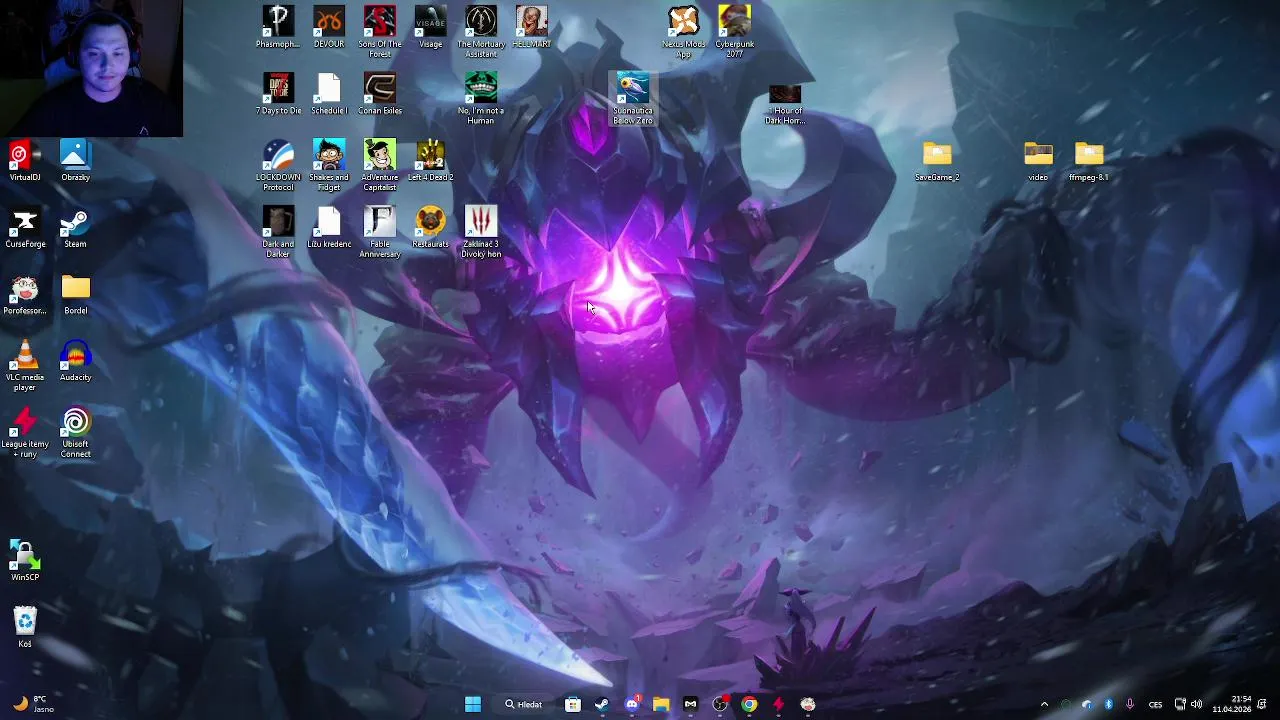Select Shakes and Fidget icon
The width and height of the screenshot is (1280, 720).
329,165
